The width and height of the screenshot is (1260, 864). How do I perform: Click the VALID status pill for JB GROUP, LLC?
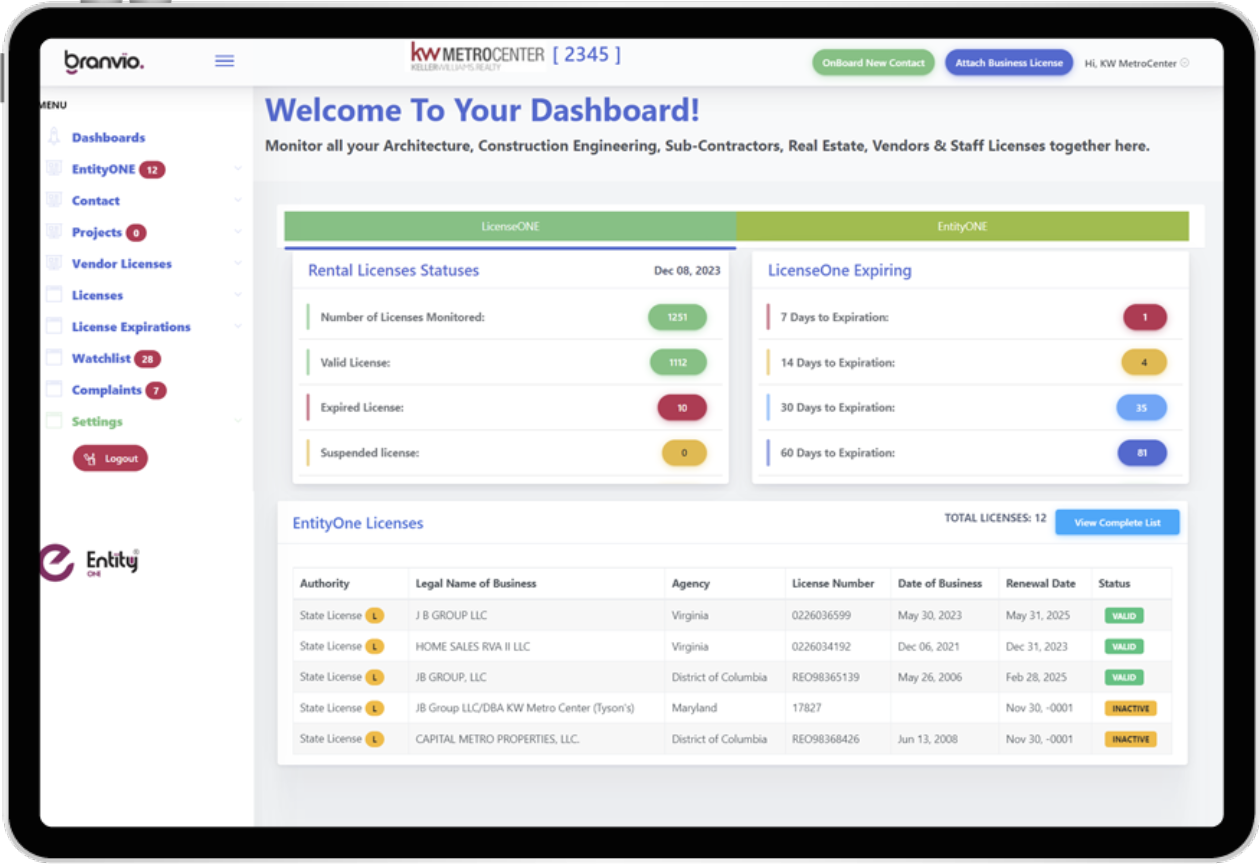coord(1123,677)
